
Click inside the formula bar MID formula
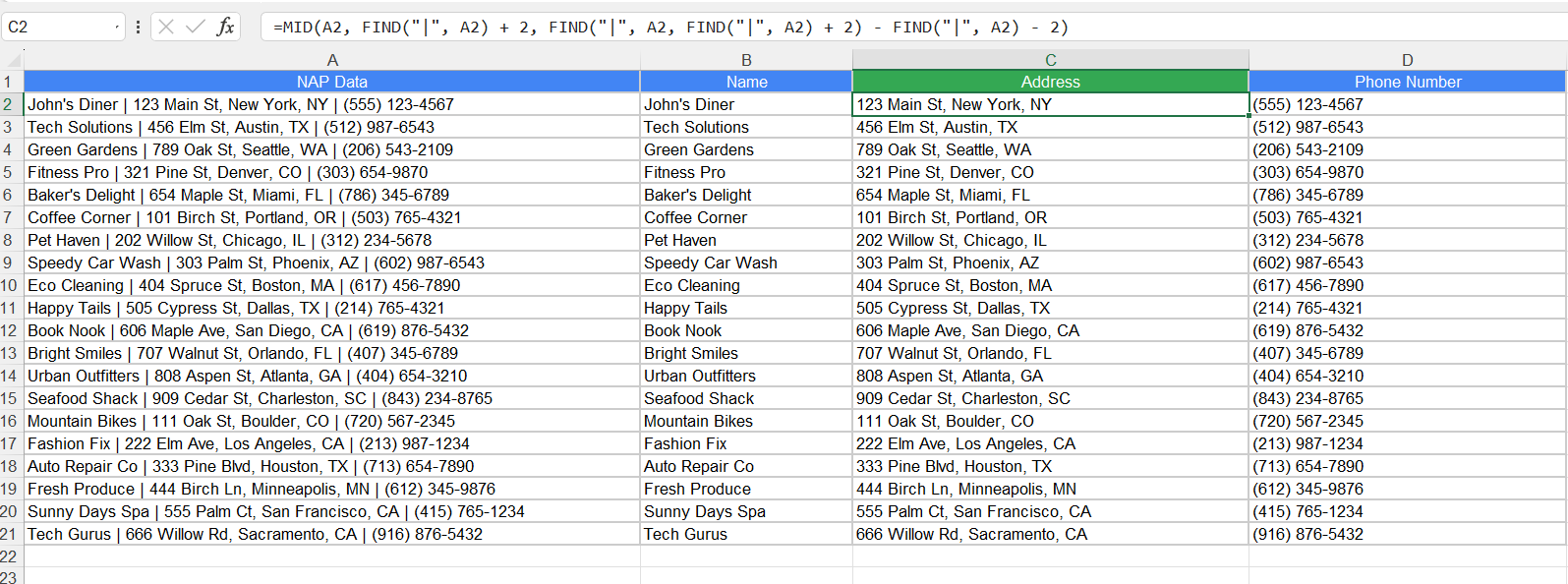[670, 28]
